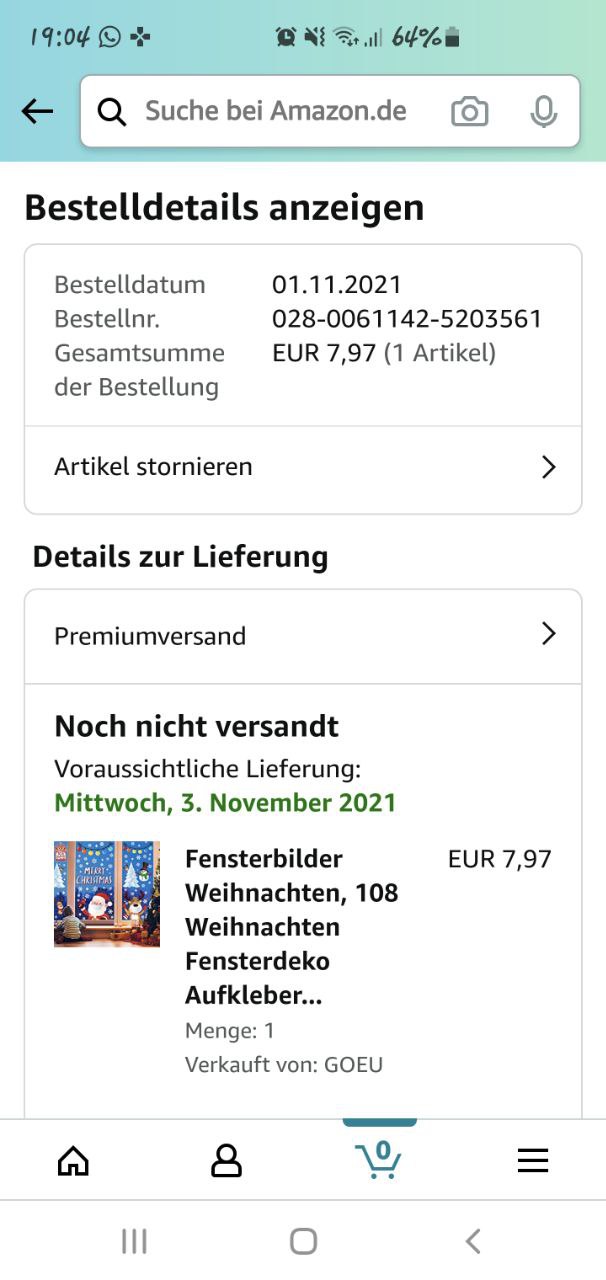Tap Android recent apps button

coord(134,1242)
